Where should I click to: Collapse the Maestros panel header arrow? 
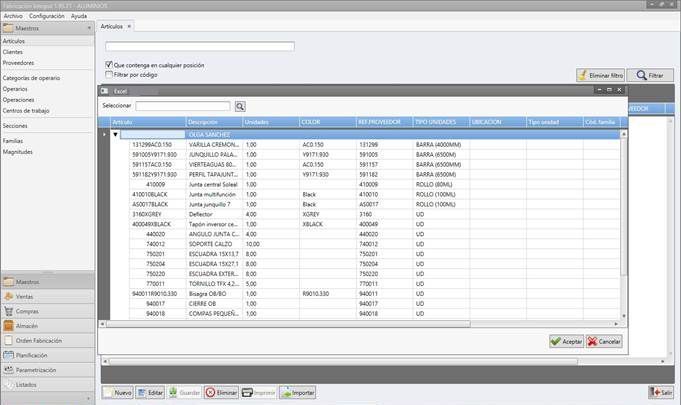point(89,28)
